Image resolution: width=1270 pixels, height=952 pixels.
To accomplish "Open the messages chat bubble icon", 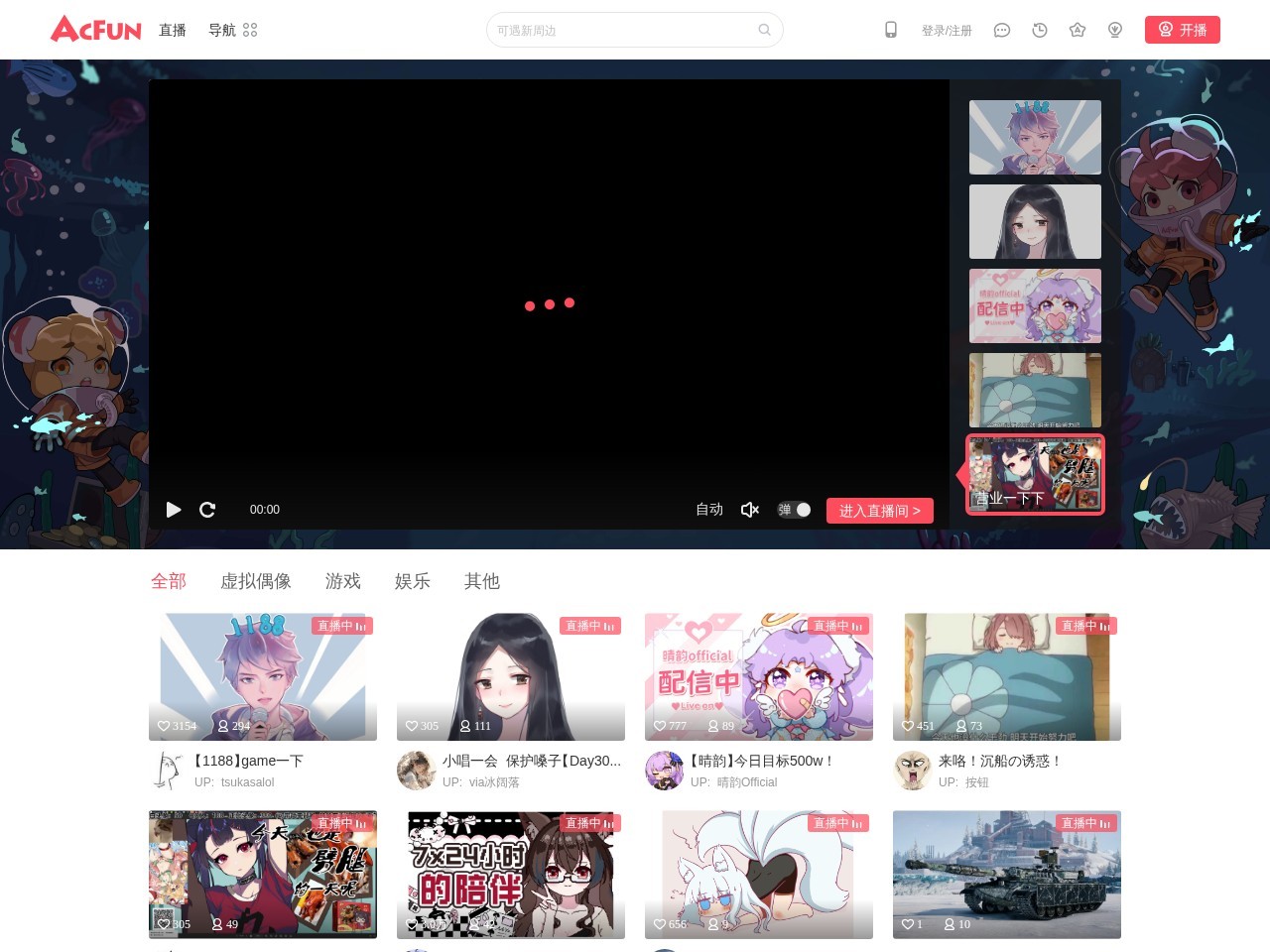I will 1002,30.
